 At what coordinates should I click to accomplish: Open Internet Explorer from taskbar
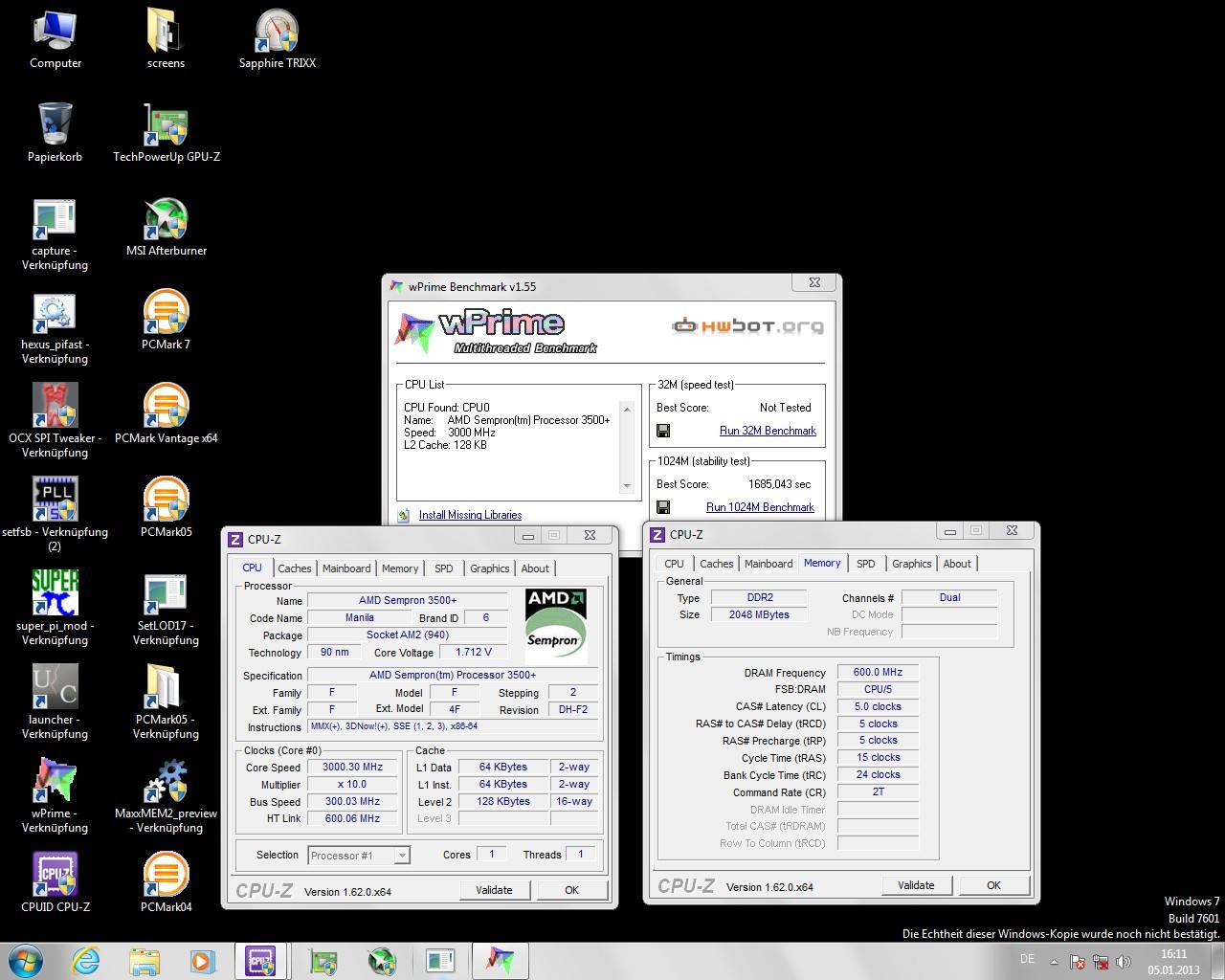point(85,961)
